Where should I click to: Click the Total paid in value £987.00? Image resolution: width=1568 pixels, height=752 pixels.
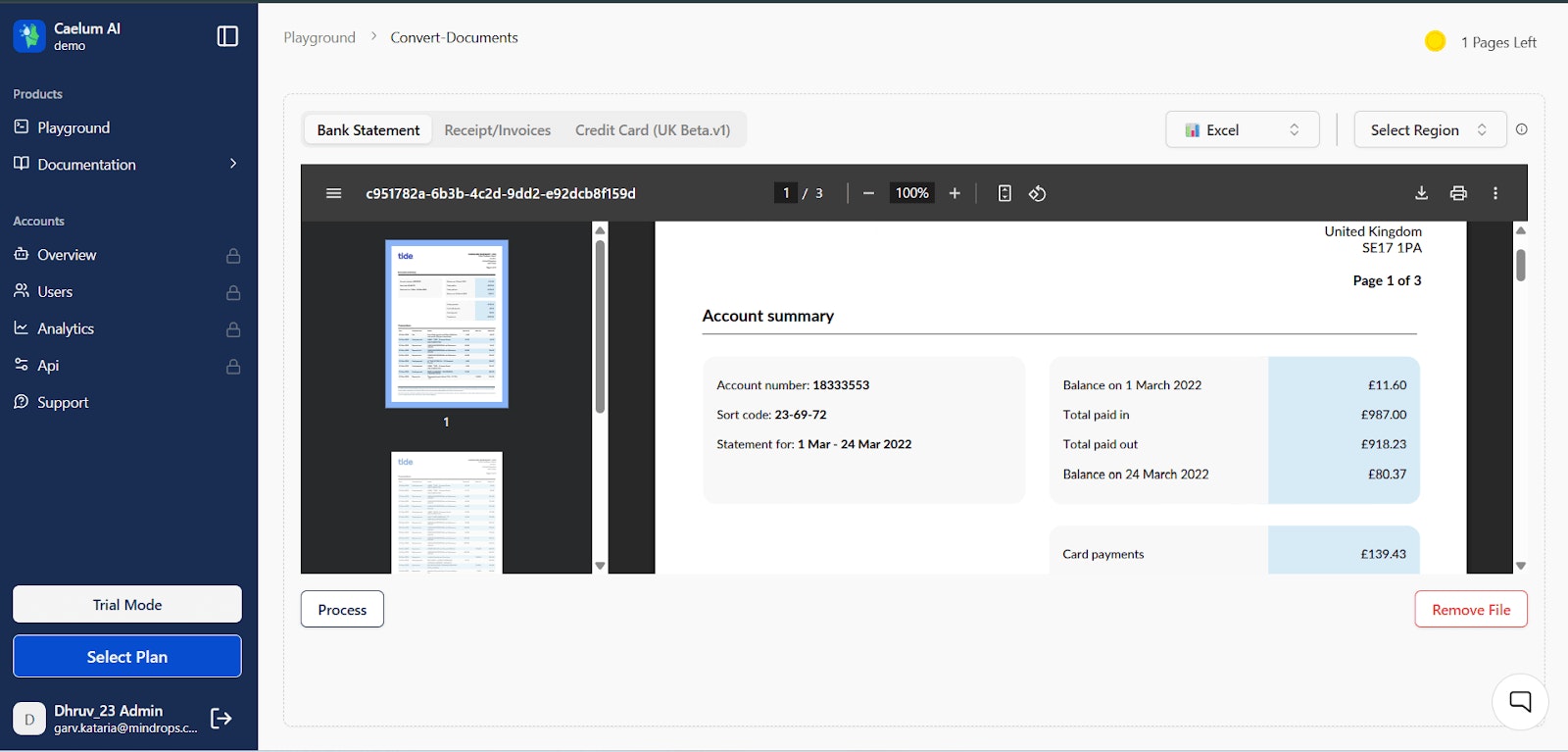(x=1384, y=415)
